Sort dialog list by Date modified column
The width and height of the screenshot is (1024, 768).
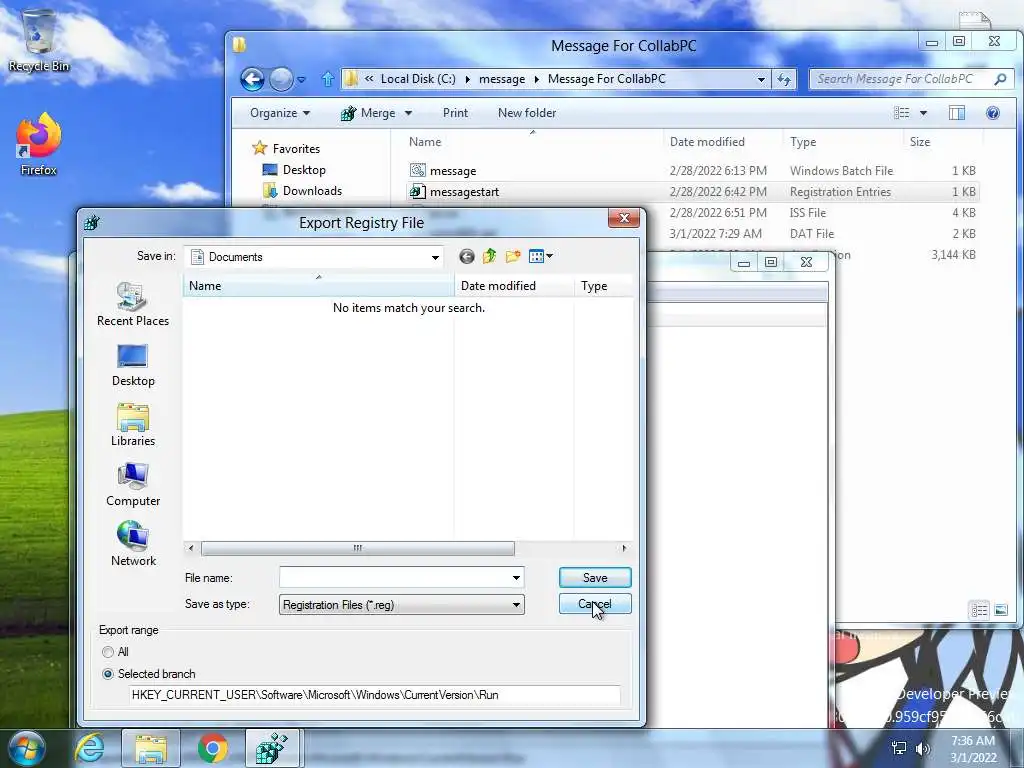[514, 285]
